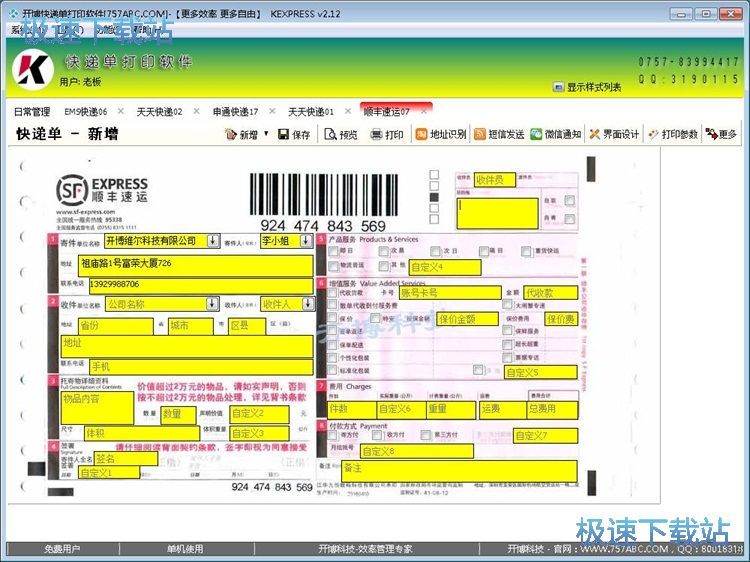The height and width of the screenshot is (562, 750).
Task: Close the 天天快递01 tab
Action: point(348,111)
